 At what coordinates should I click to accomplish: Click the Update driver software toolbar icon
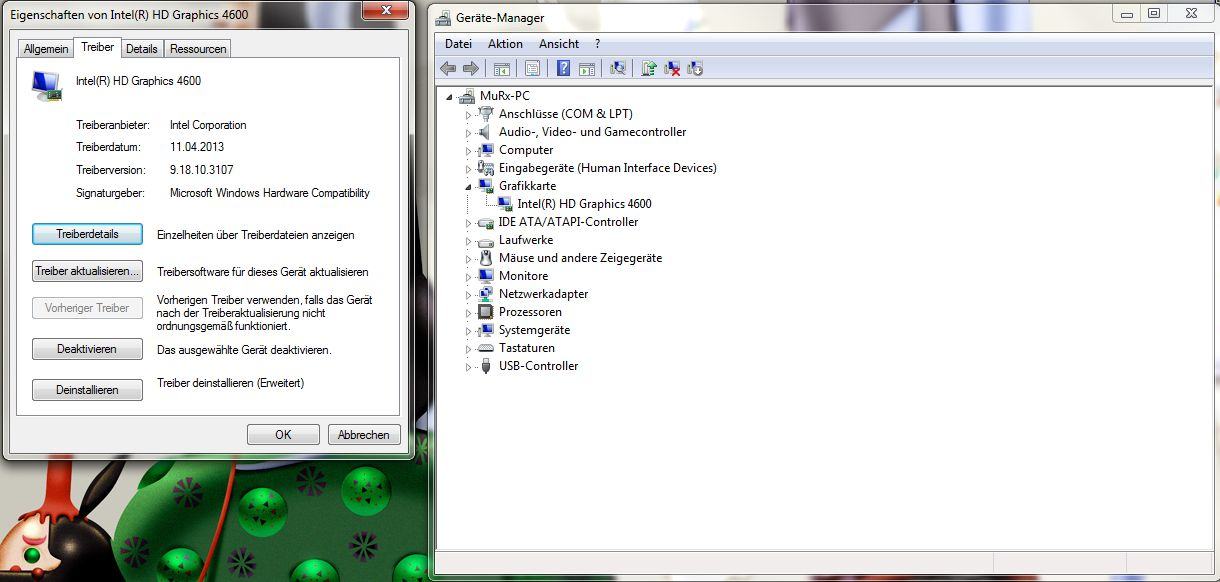coord(649,68)
